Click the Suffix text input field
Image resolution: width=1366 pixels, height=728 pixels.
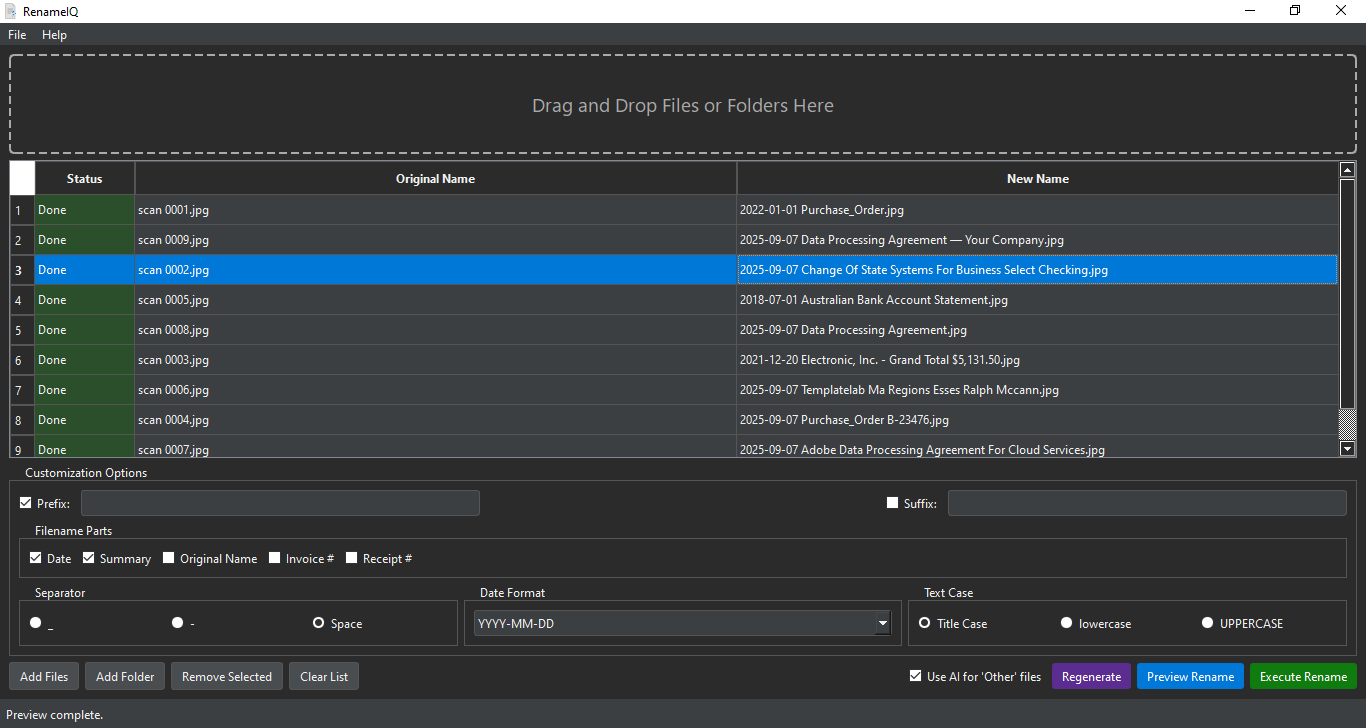1147,503
